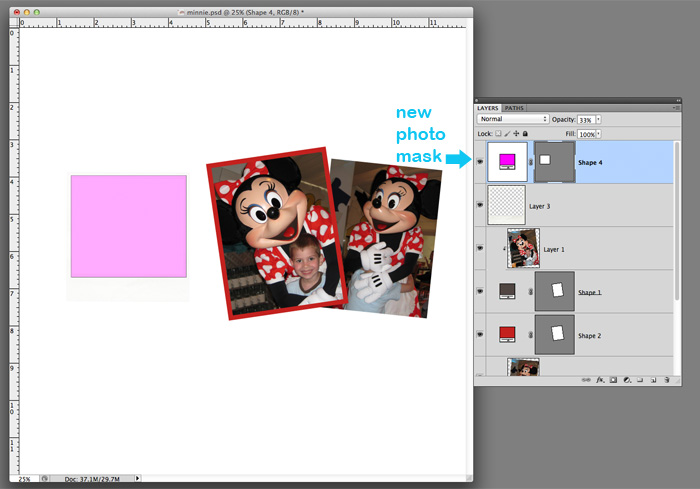The image size is (700, 489).
Task: Click the green zoom window button
Action: coord(37,13)
